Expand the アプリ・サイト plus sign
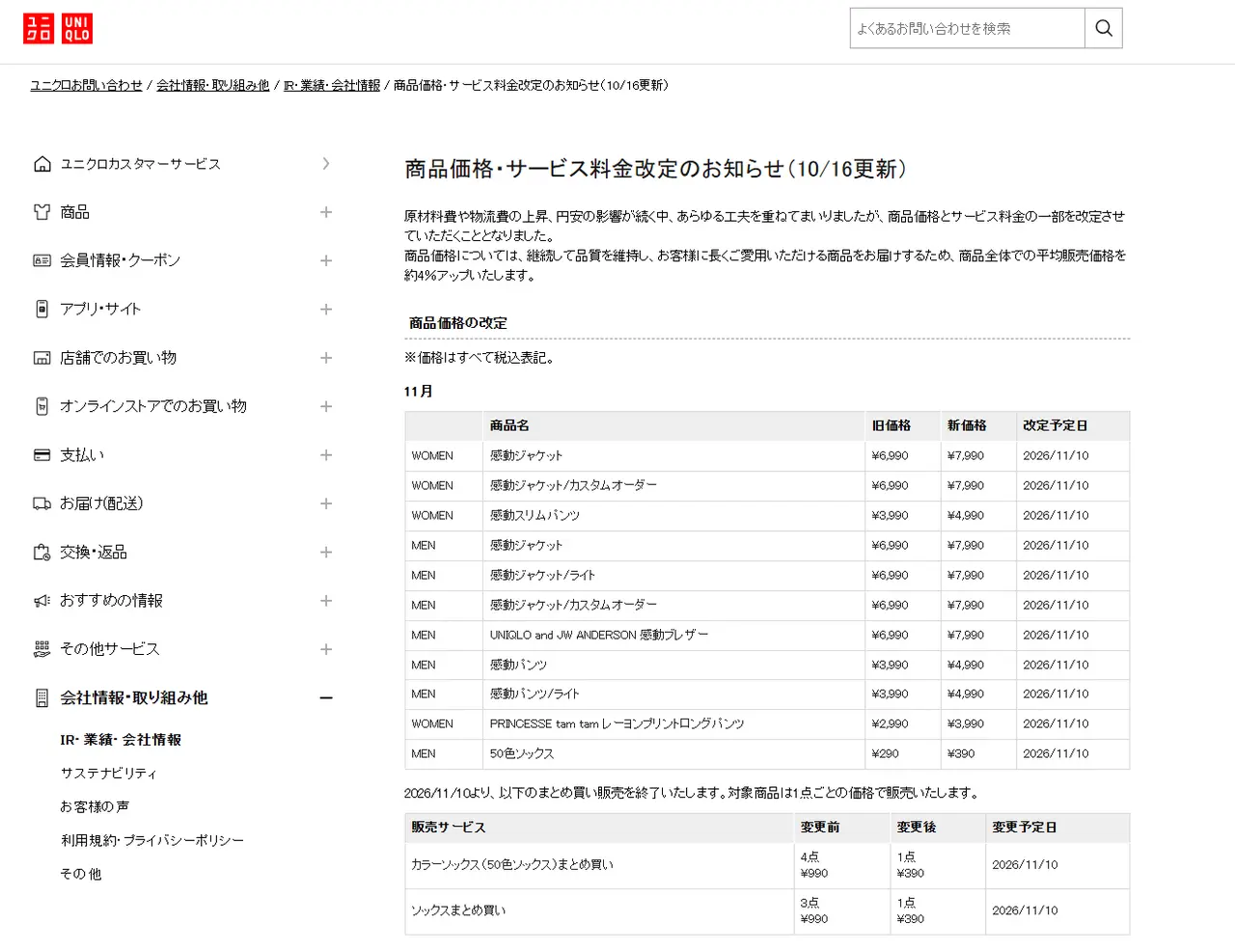The width and height of the screenshot is (1235, 952). 326,309
